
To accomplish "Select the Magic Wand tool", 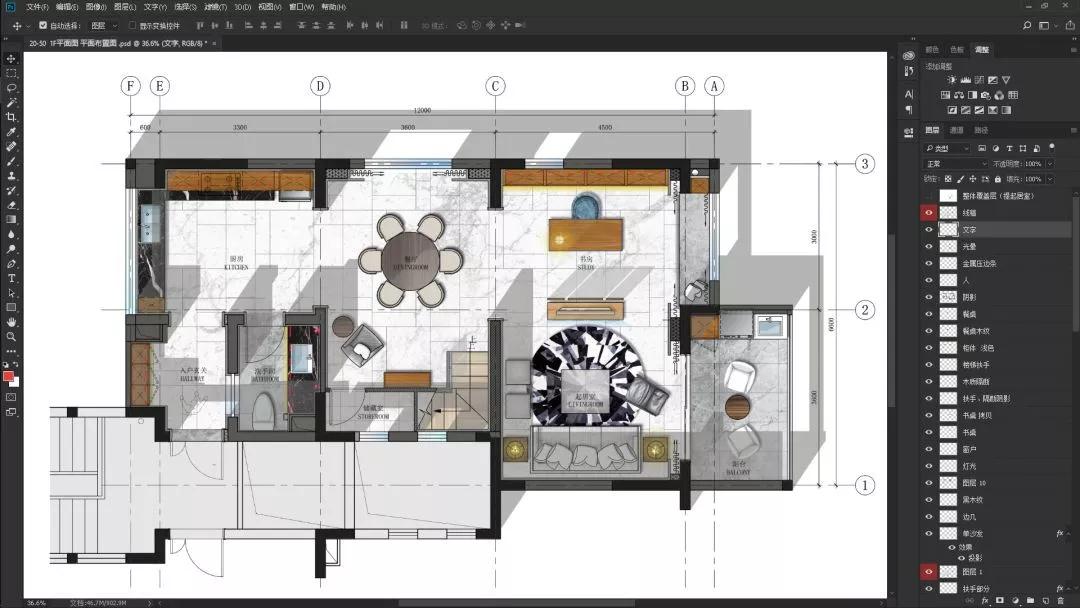I will click(11, 102).
